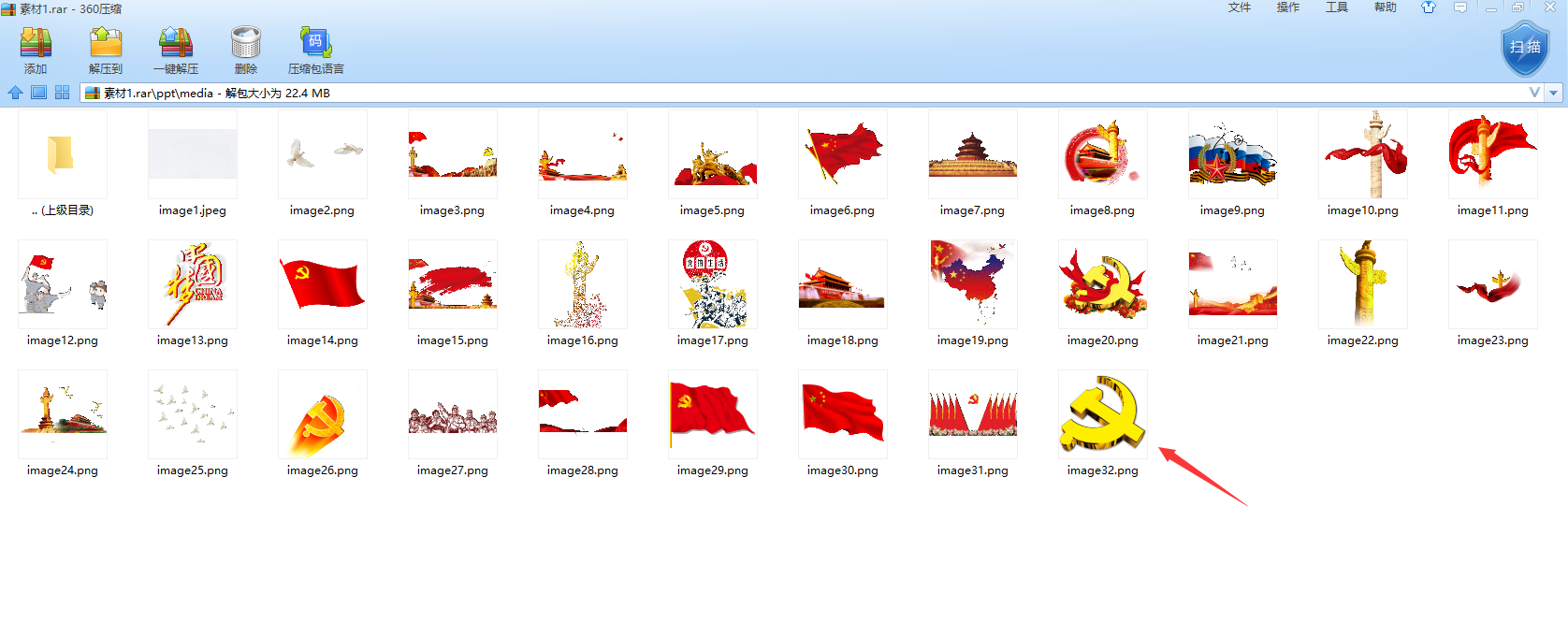Click the 一键解压 one-click extract icon
Image resolution: width=1568 pixels, height=622 pixels.
176,43
